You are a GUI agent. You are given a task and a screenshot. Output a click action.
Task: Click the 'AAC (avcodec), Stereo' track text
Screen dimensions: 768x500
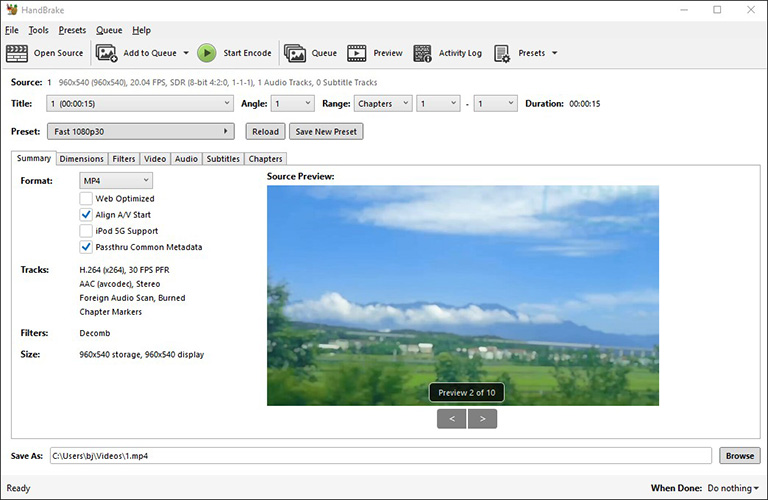[x=120, y=284]
